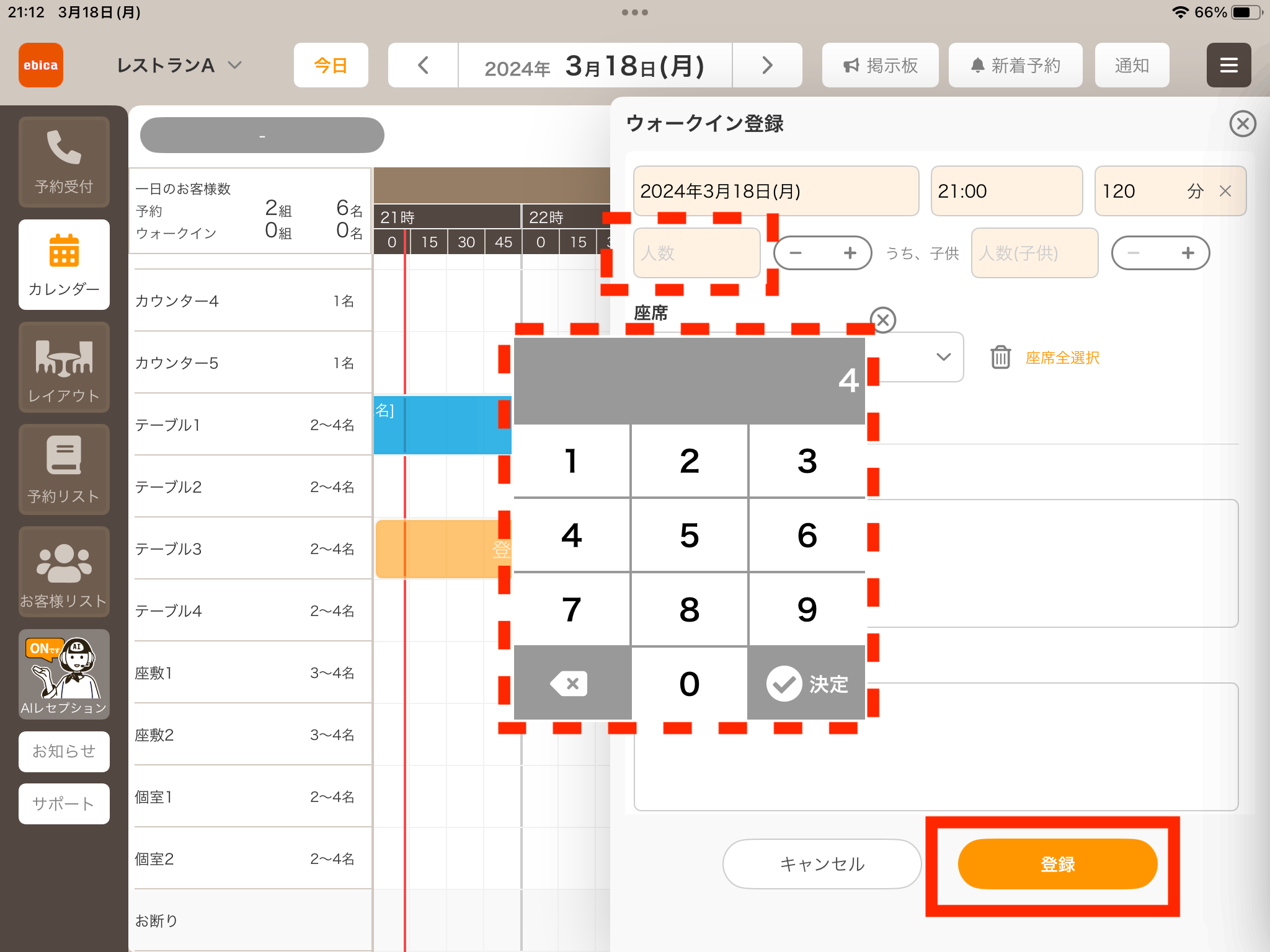Viewport: 1270px width, 952px height.
Task: Open the 掲示板 bulletin board
Action: [x=881, y=65]
